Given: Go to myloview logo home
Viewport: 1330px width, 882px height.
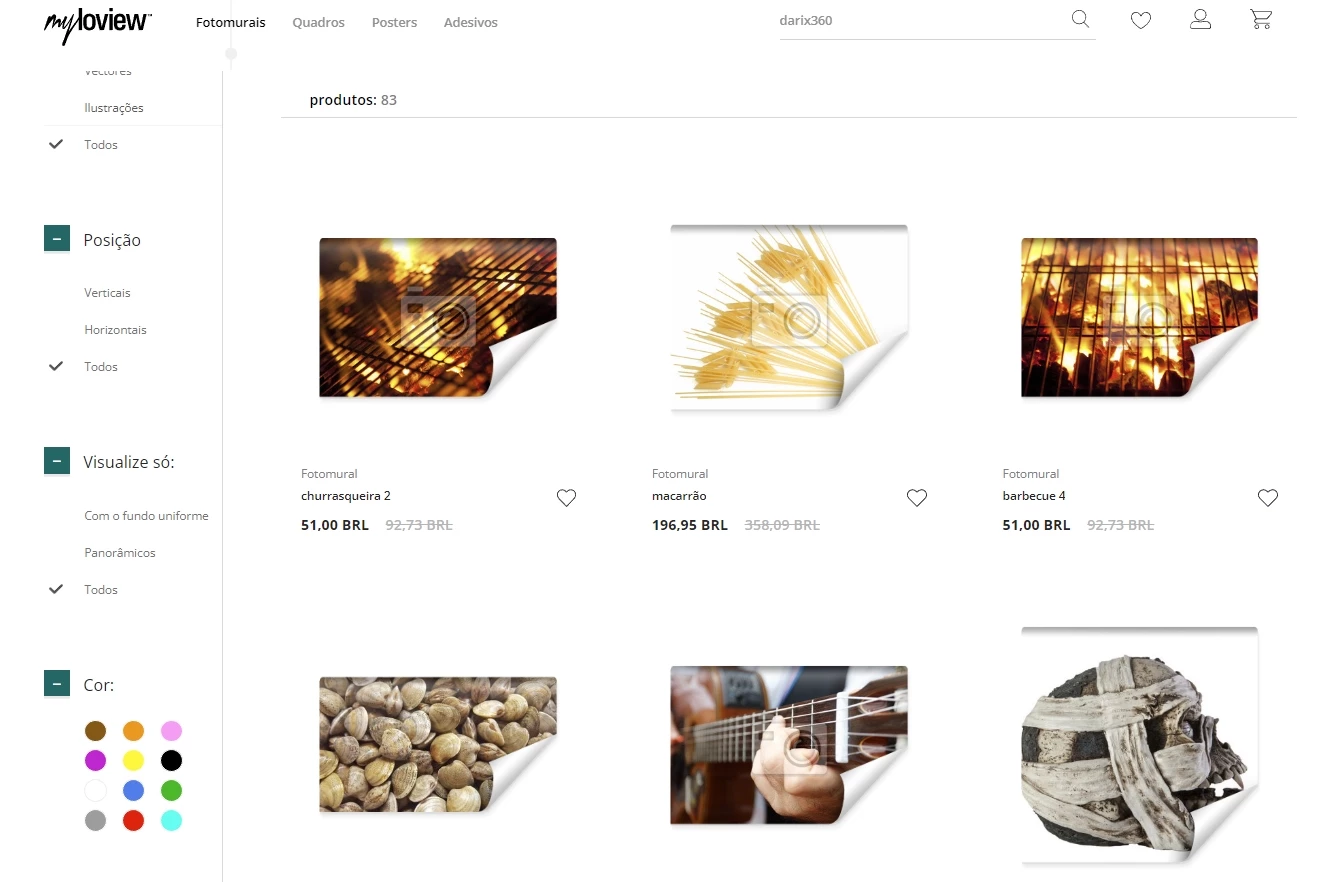Looking at the screenshot, I should (x=98, y=24).
